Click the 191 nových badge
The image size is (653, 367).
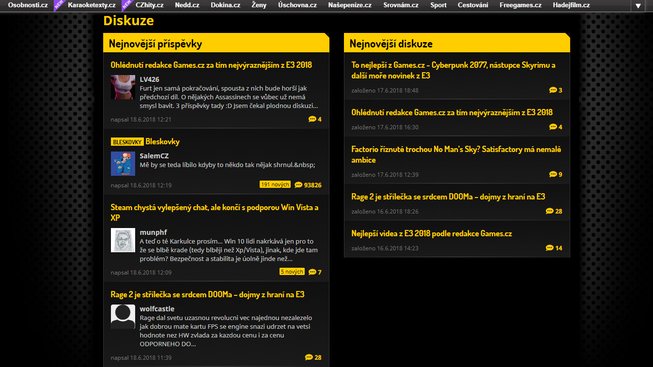point(275,185)
